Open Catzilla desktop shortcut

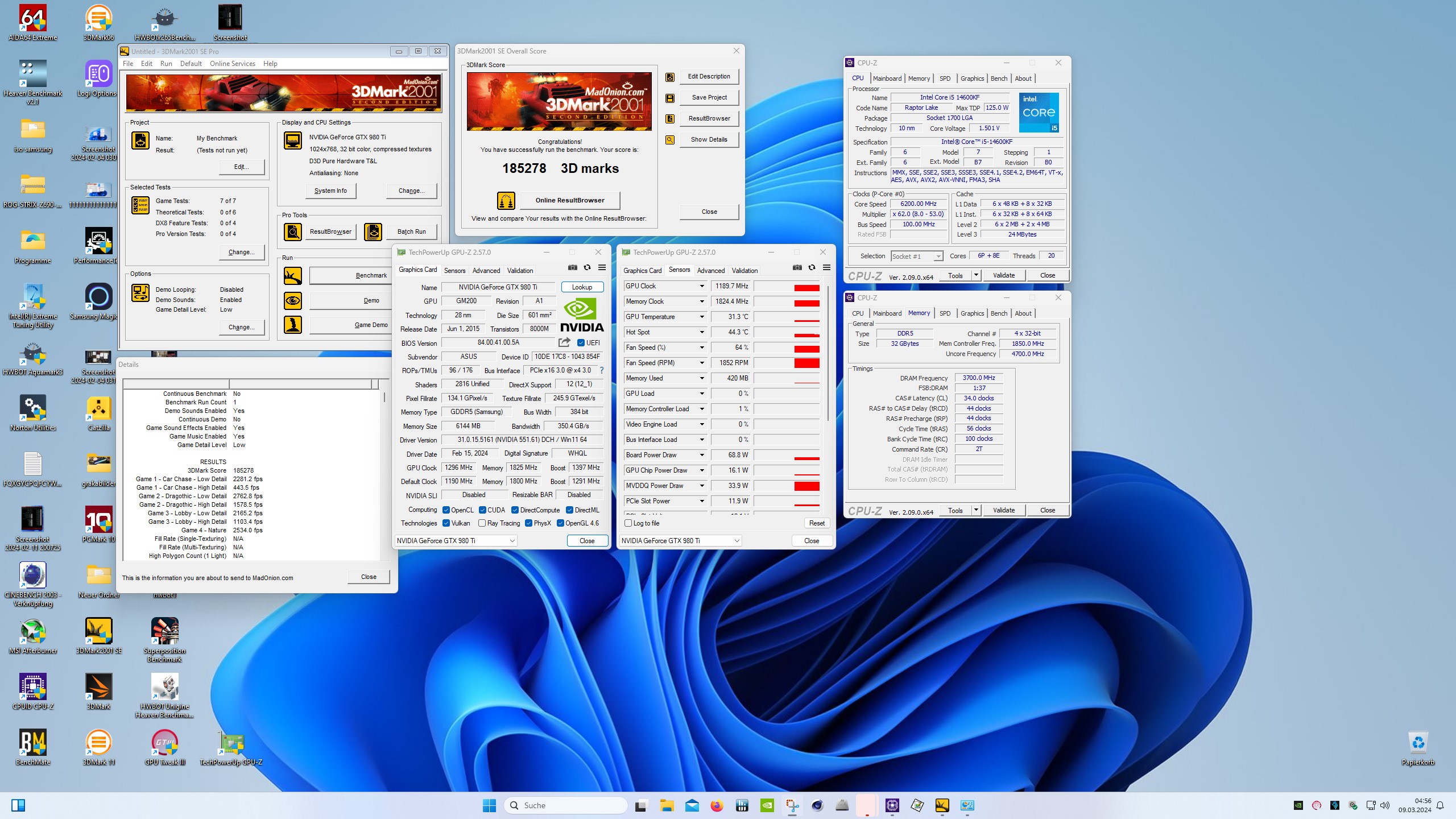[x=98, y=413]
